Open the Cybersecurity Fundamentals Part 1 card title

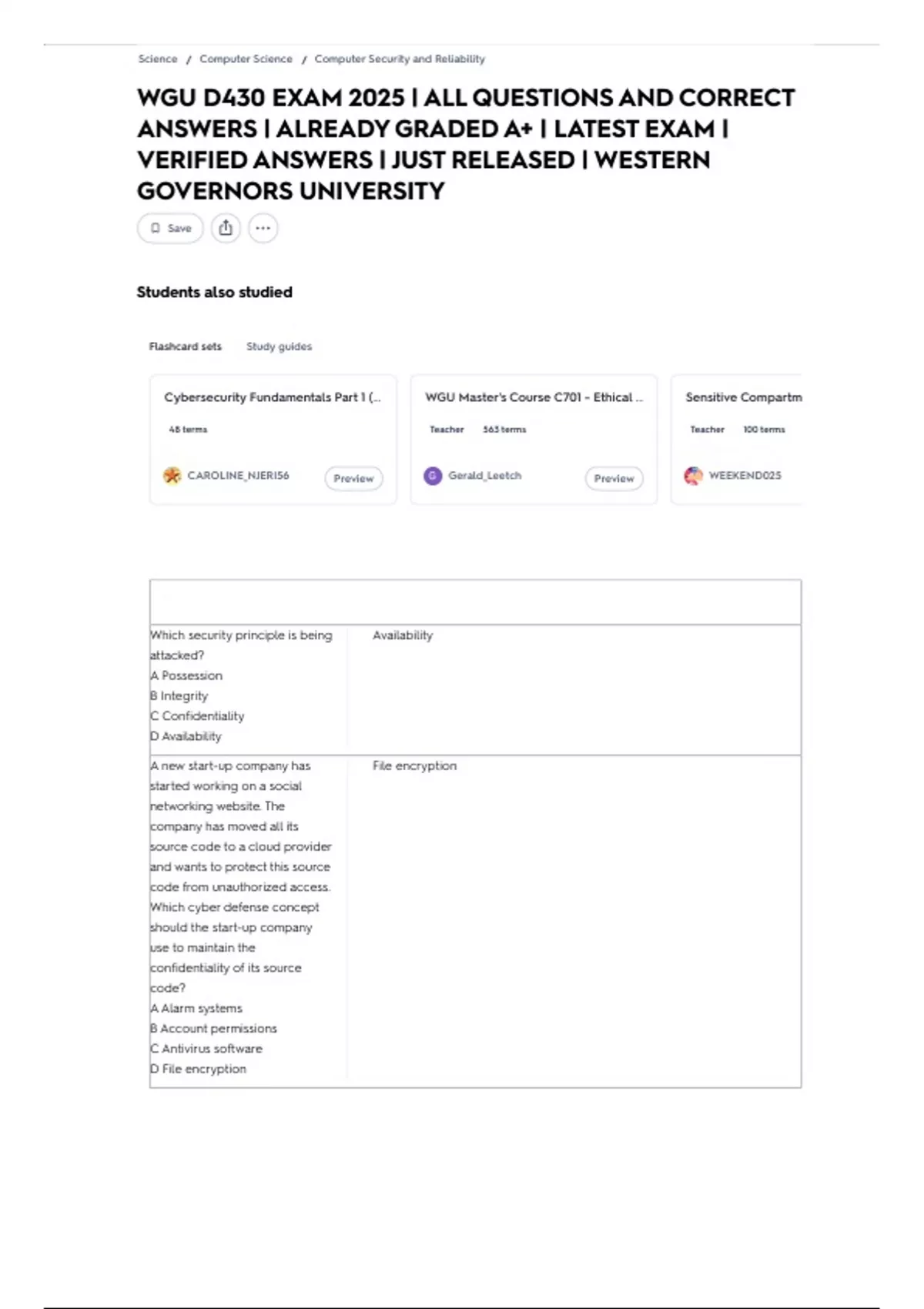coord(272,397)
